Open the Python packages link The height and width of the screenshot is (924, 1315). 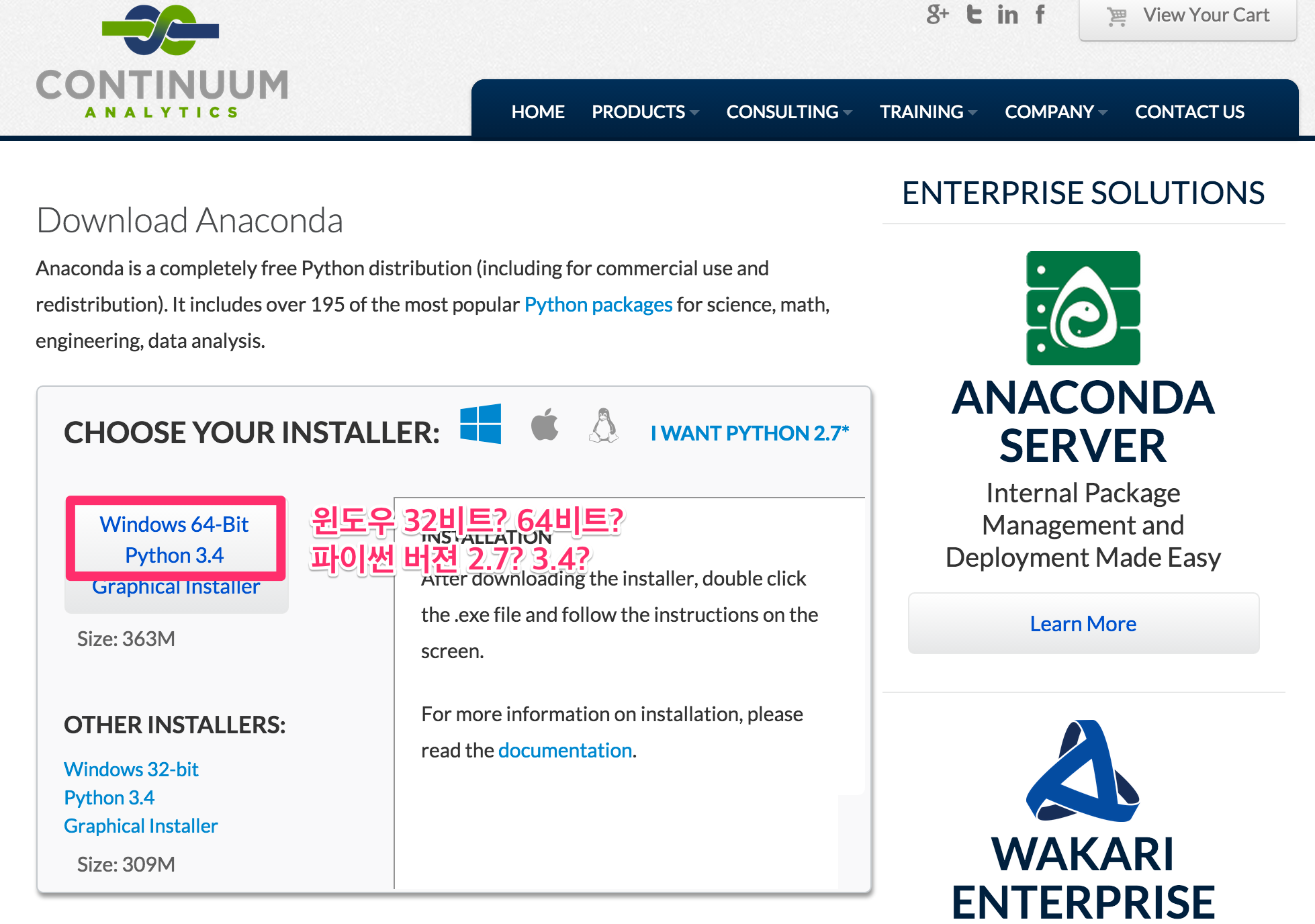pos(598,304)
